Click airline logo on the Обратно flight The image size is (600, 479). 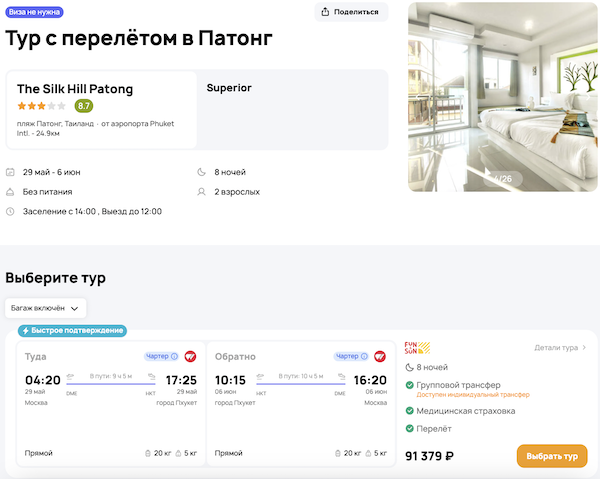click(x=380, y=356)
